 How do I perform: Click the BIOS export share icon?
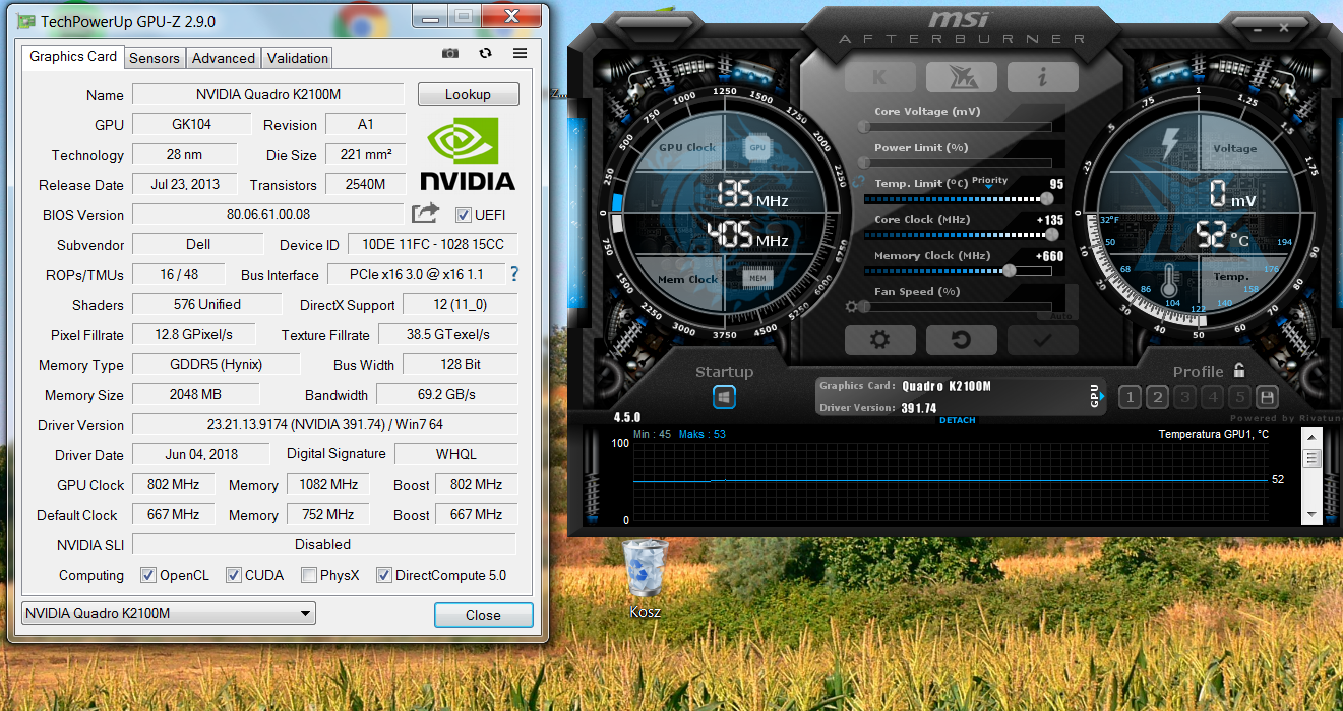pos(426,213)
